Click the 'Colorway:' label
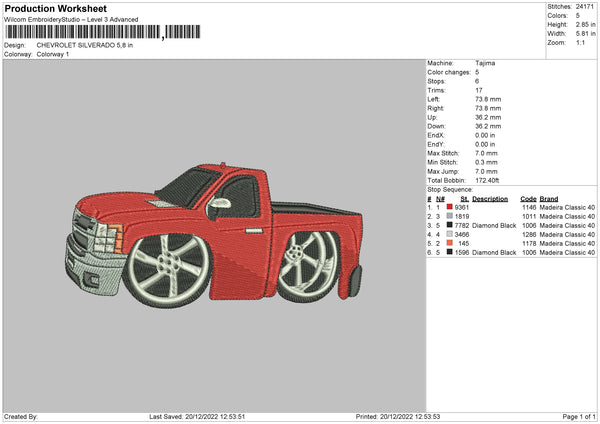600x424 pixels. coord(18,54)
